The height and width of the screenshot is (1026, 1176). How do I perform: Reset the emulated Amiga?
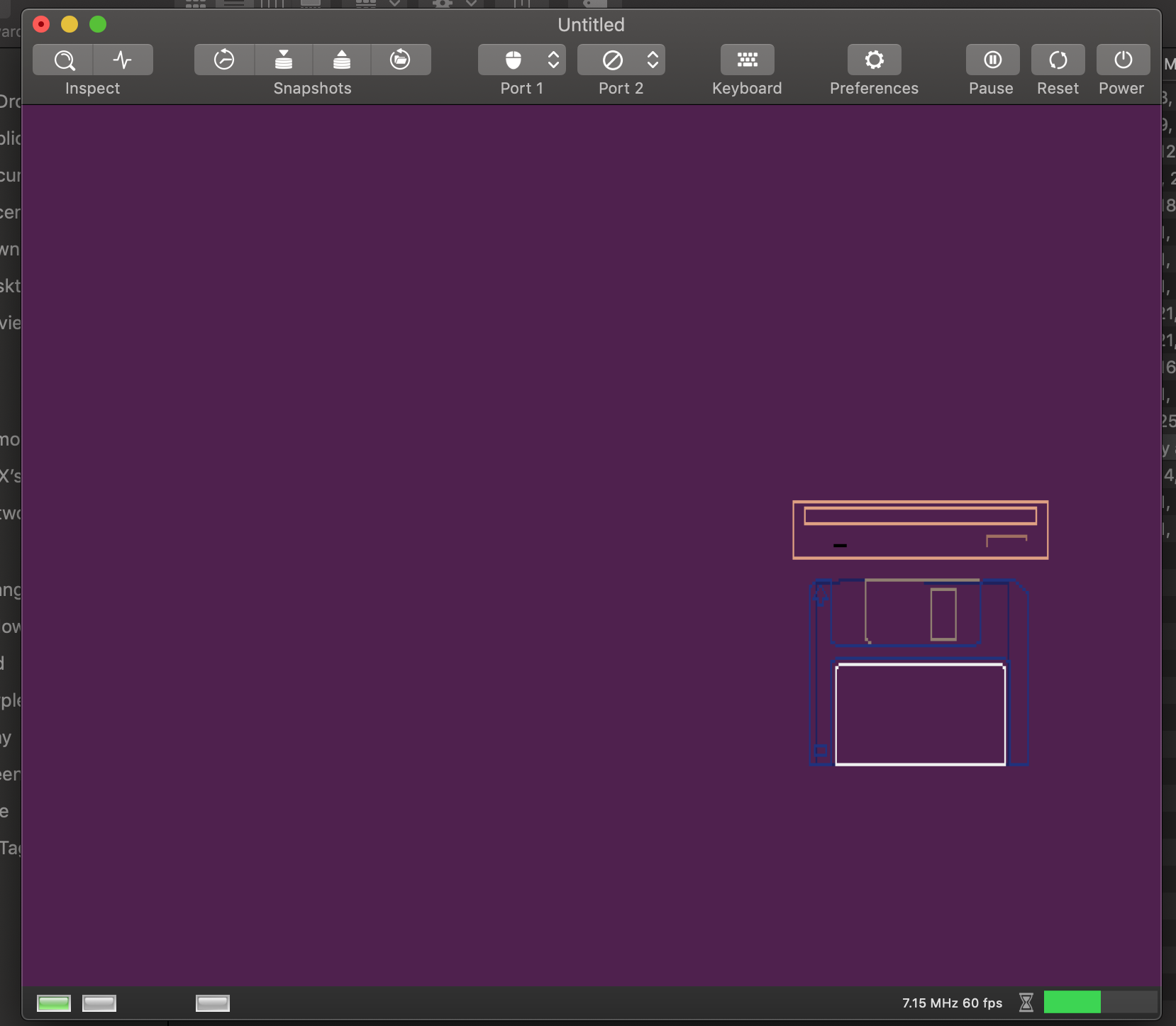[x=1058, y=60]
